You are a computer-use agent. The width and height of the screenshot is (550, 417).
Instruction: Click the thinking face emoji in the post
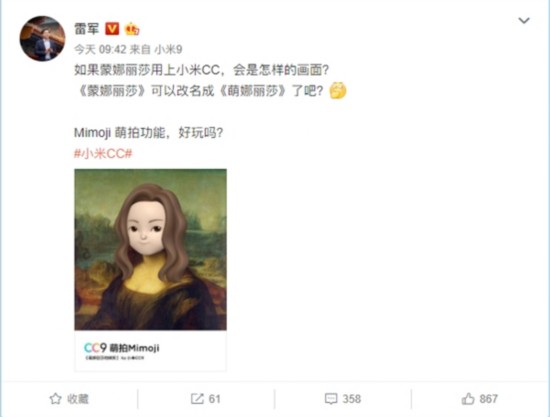[338, 90]
